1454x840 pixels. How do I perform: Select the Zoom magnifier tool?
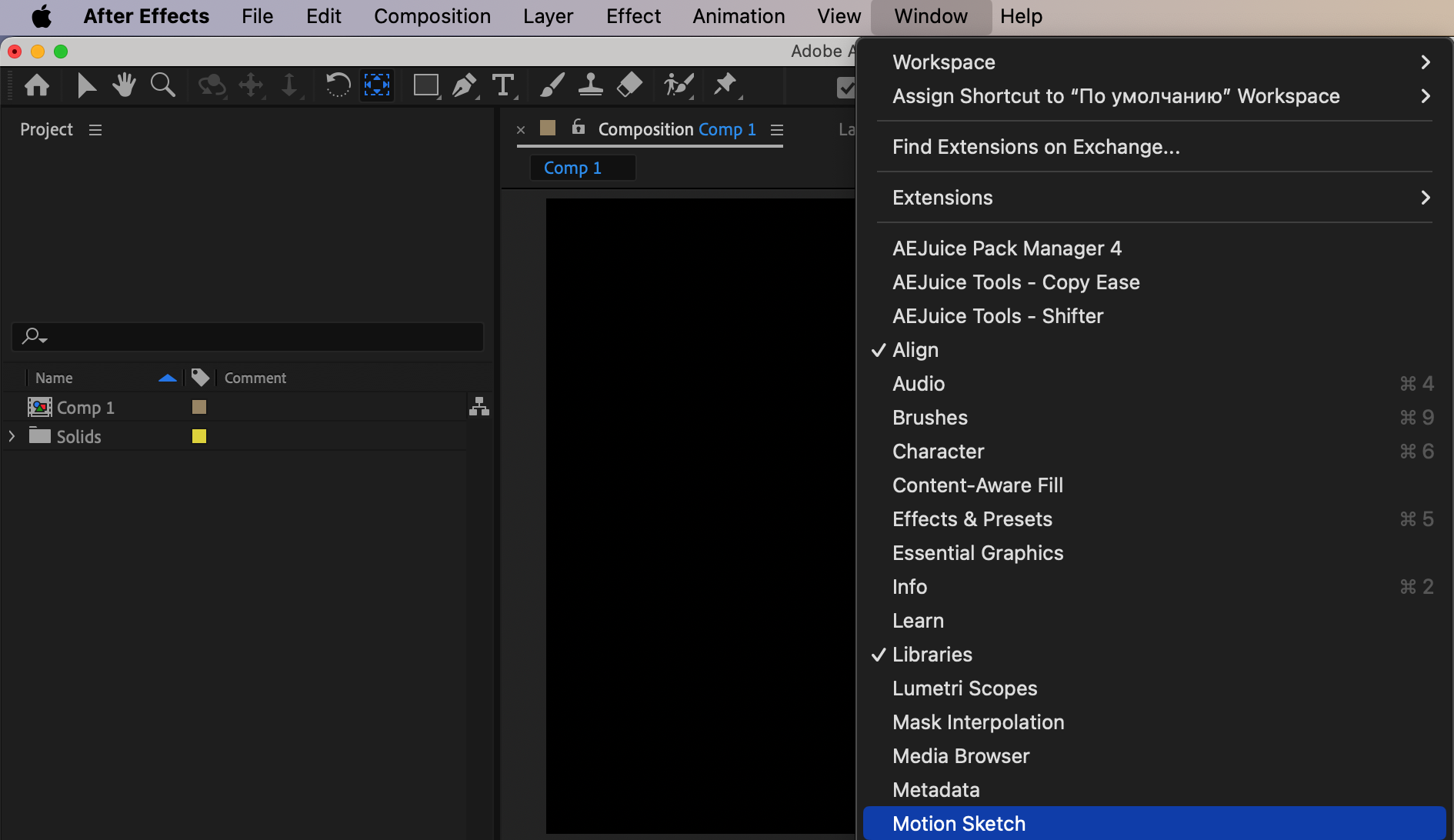click(x=163, y=85)
